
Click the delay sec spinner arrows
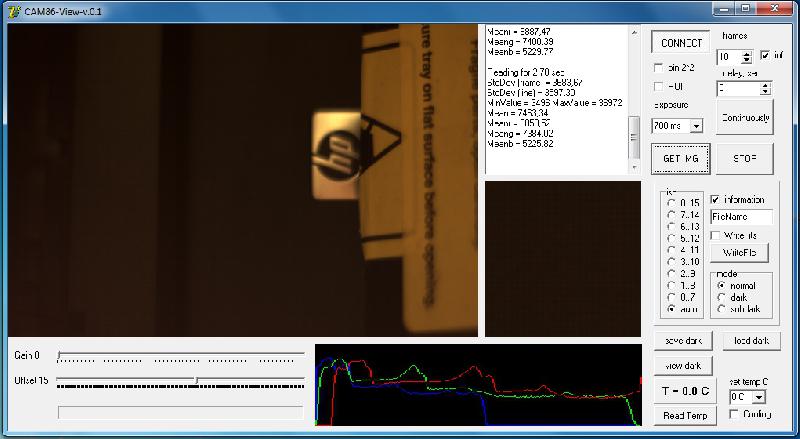765,89
